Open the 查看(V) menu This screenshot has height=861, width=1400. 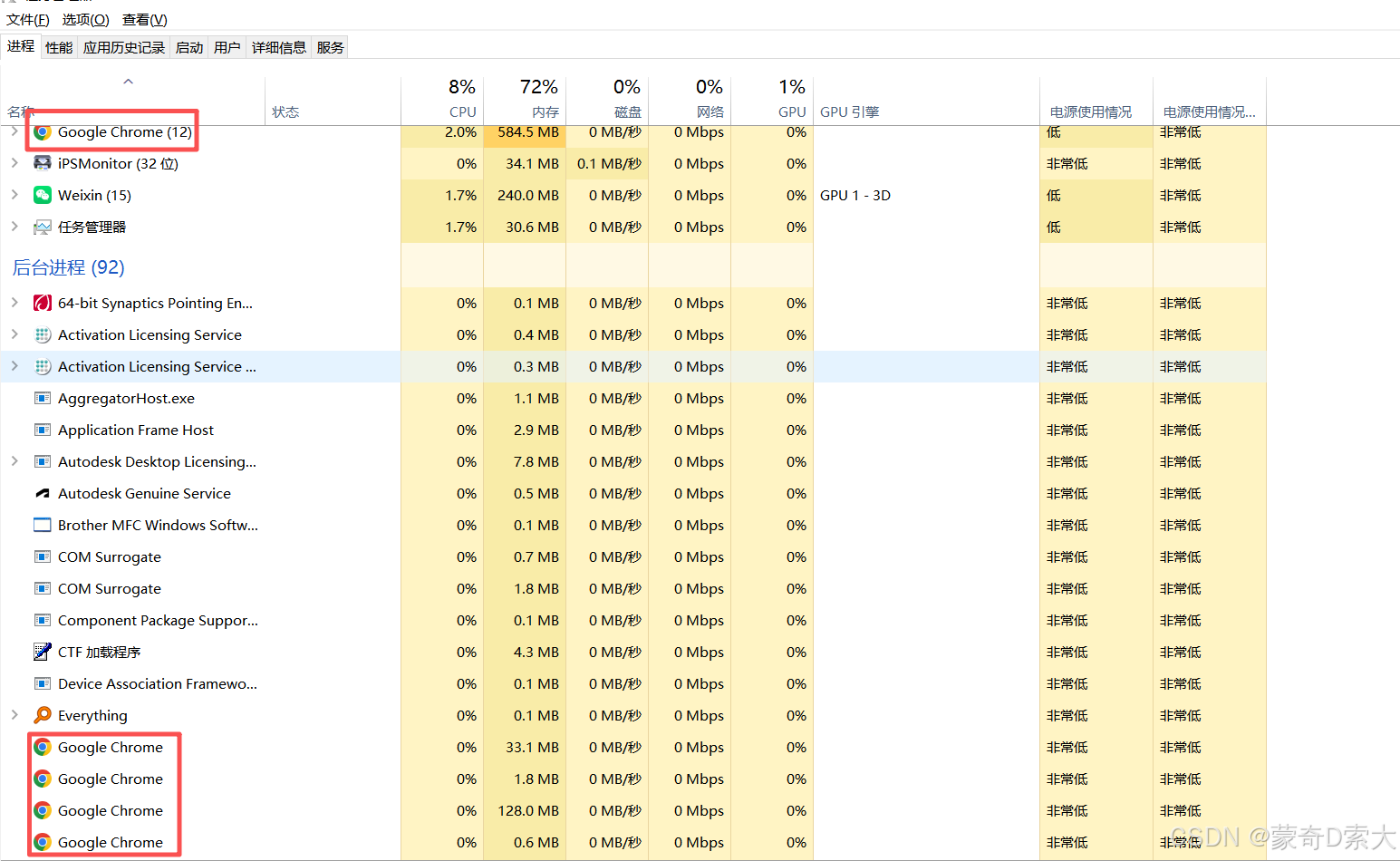(145, 19)
